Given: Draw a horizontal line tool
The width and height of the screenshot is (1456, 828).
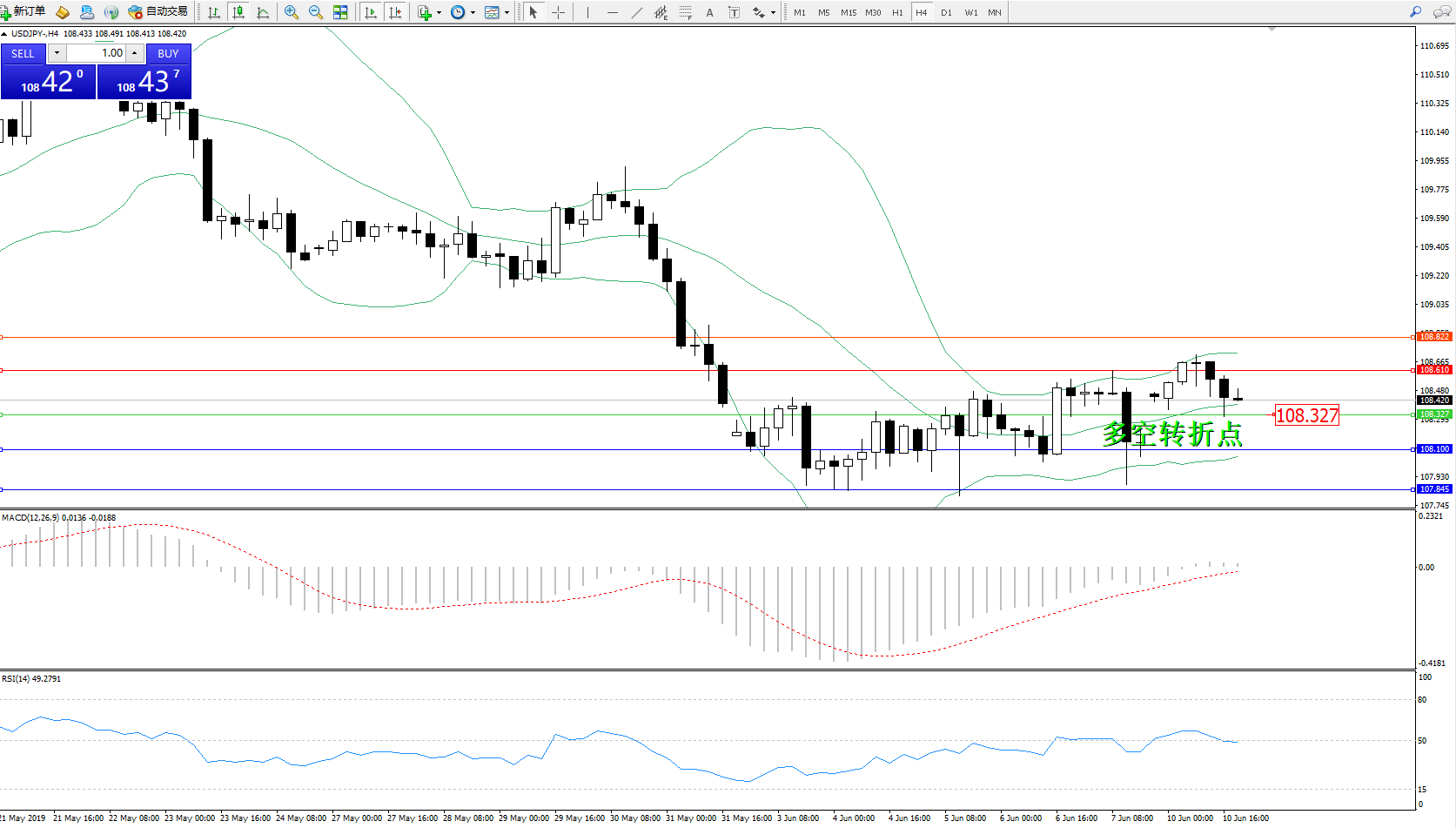Looking at the screenshot, I should [613, 12].
